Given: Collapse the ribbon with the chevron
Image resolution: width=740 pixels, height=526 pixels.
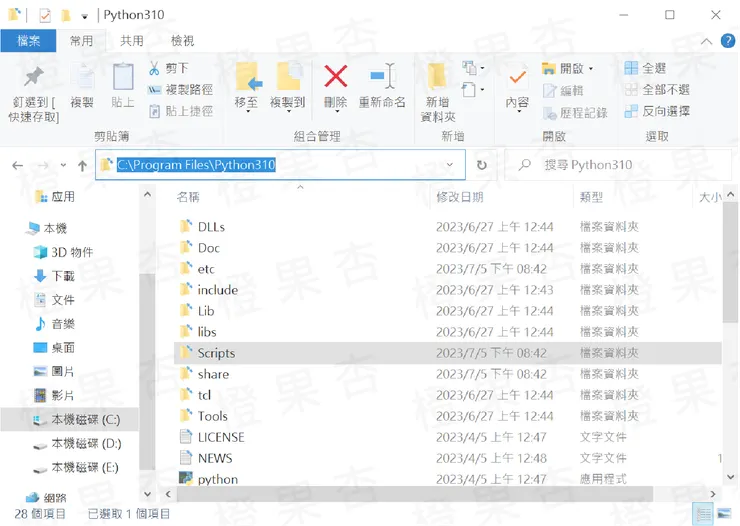Looking at the screenshot, I should 706,42.
